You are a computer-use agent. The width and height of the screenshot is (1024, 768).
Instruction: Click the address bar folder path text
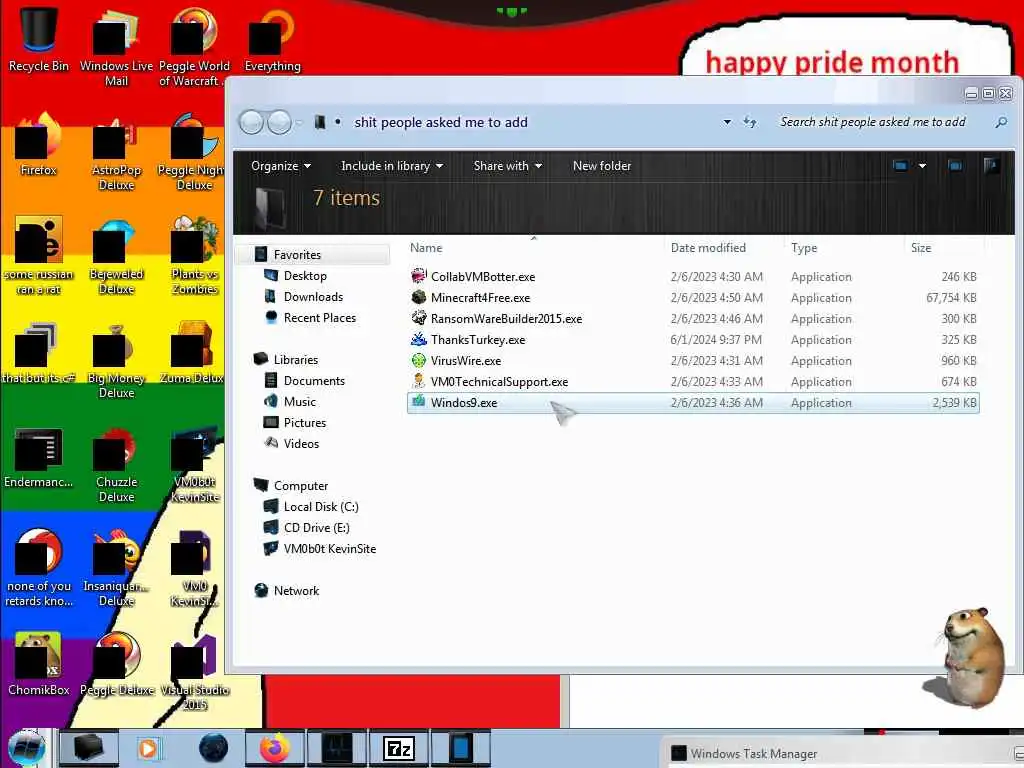pyautogui.click(x=441, y=122)
